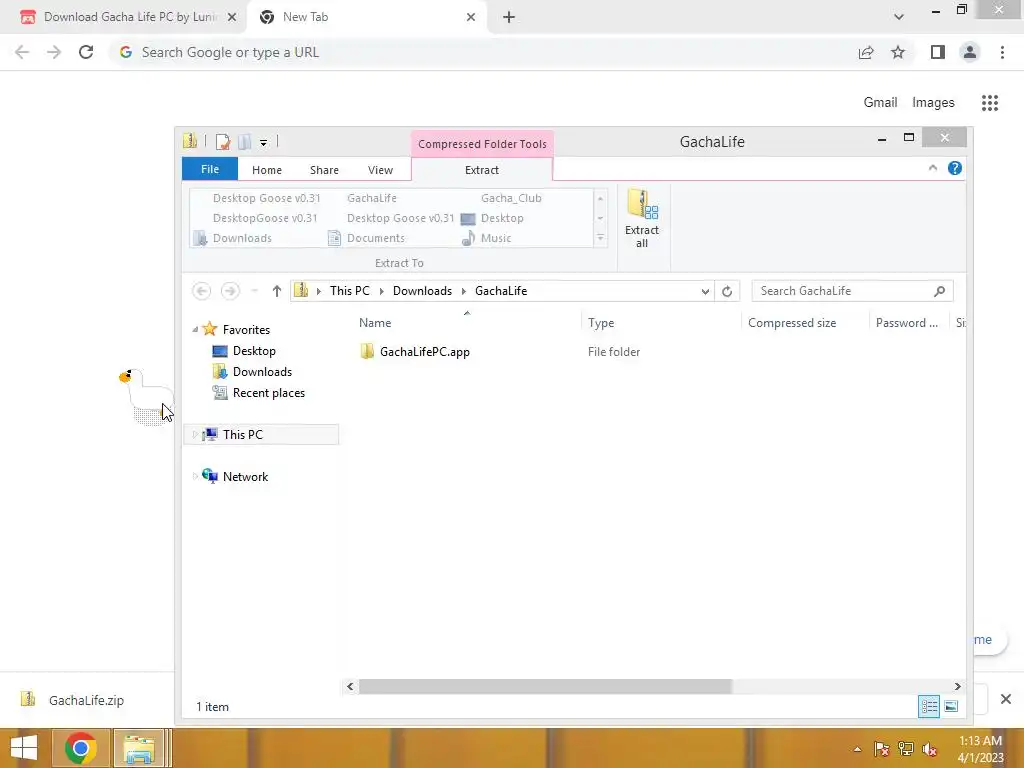
Task: Focus the Chrome address bar
Action: click(x=483, y=52)
